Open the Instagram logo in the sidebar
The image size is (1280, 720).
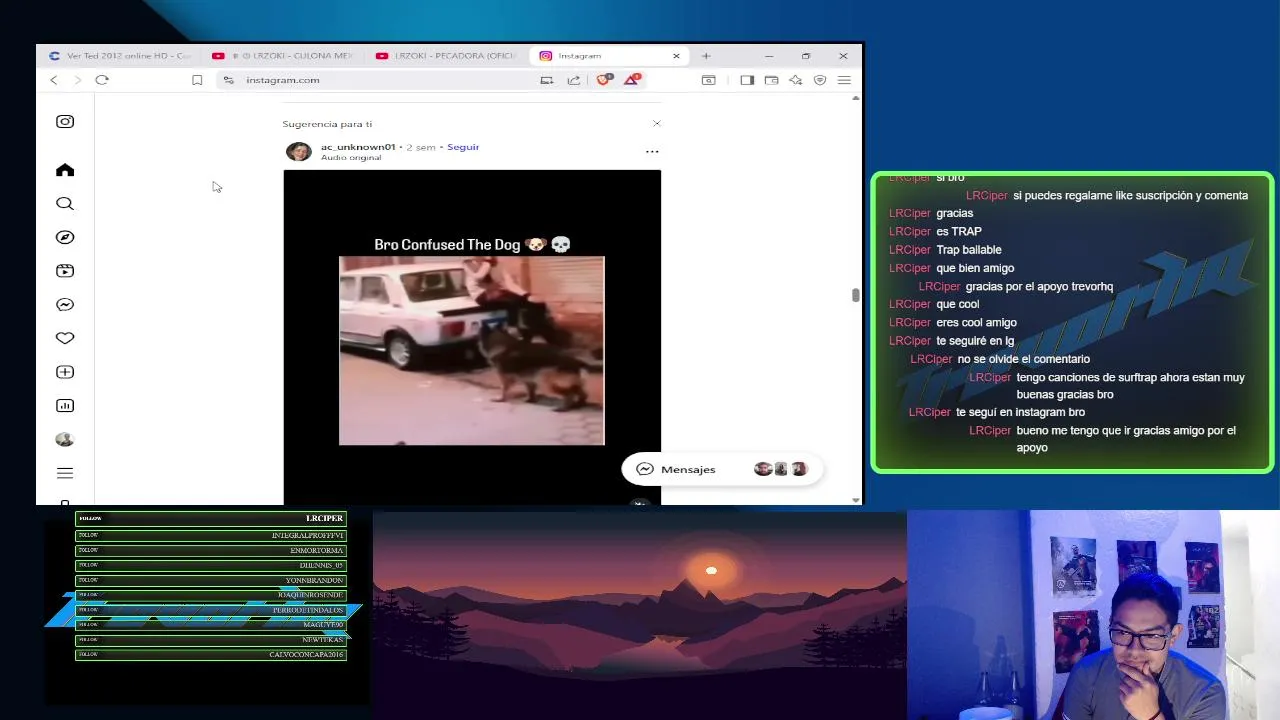point(65,121)
